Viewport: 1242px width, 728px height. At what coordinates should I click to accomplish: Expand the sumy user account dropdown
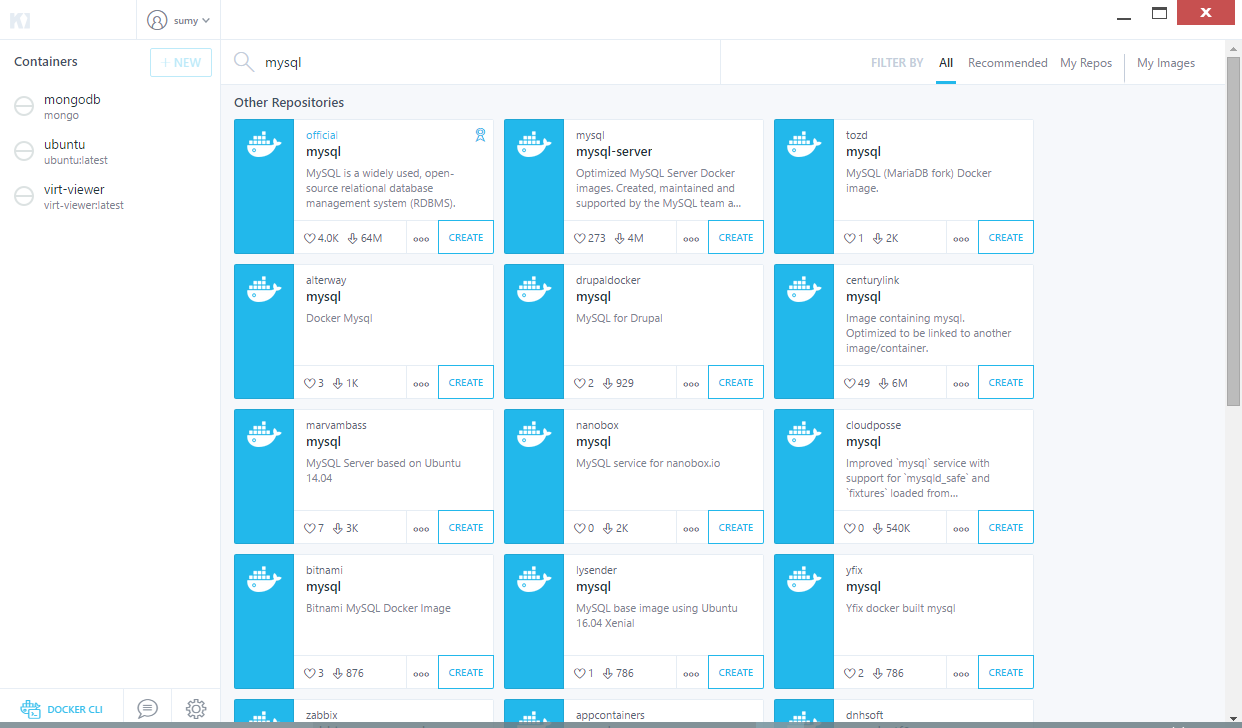(x=178, y=20)
